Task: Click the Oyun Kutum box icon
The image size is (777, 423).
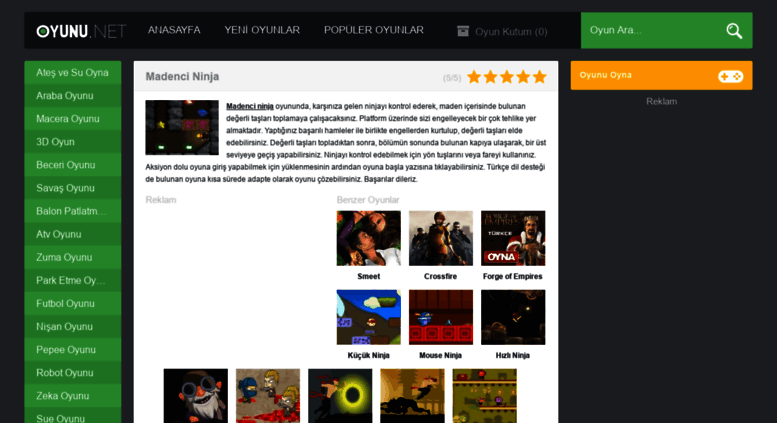Action: click(463, 31)
